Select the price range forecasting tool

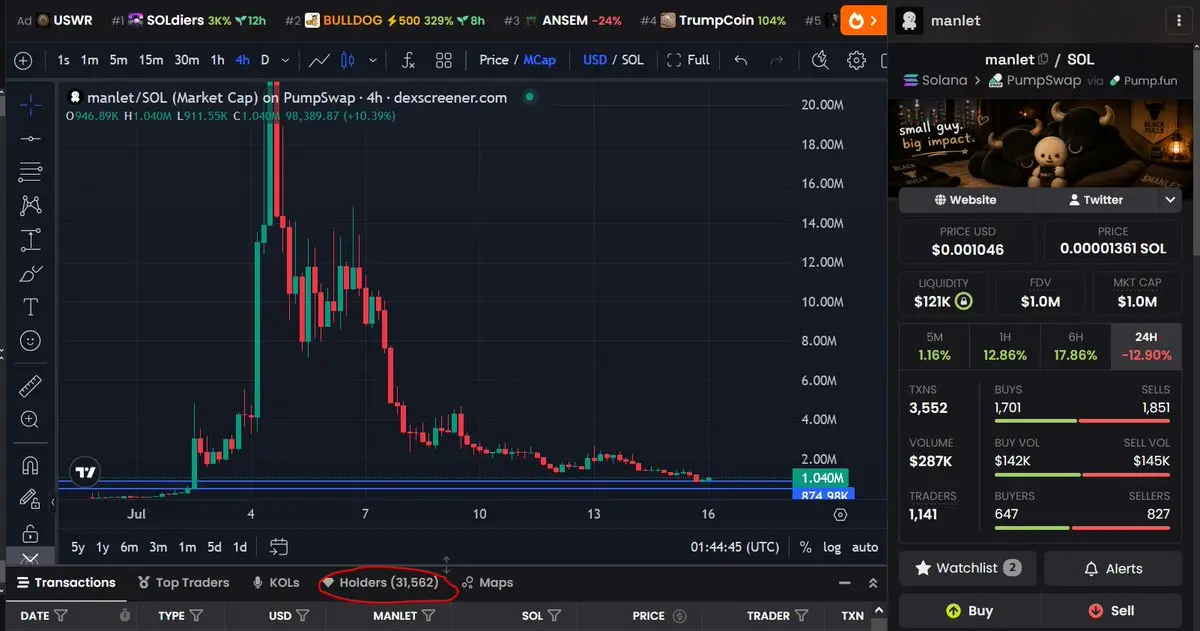coord(30,239)
